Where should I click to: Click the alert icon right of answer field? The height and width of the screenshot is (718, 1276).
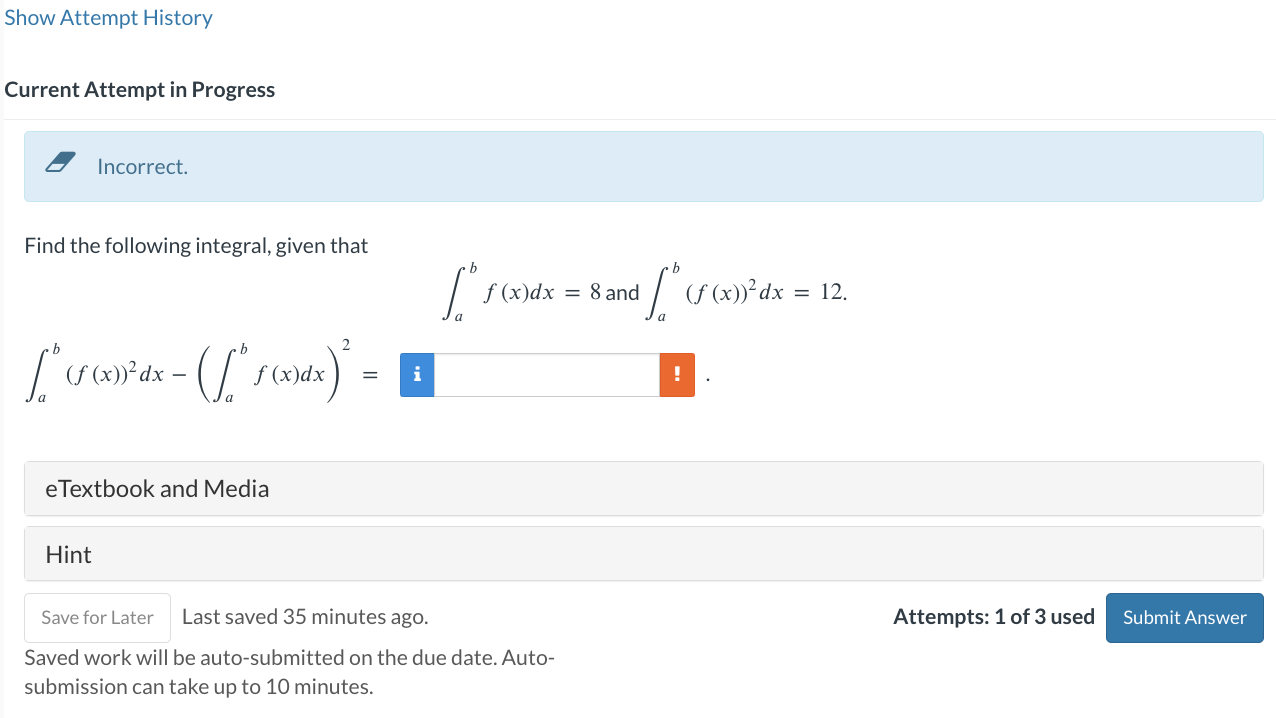click(676, 374)
